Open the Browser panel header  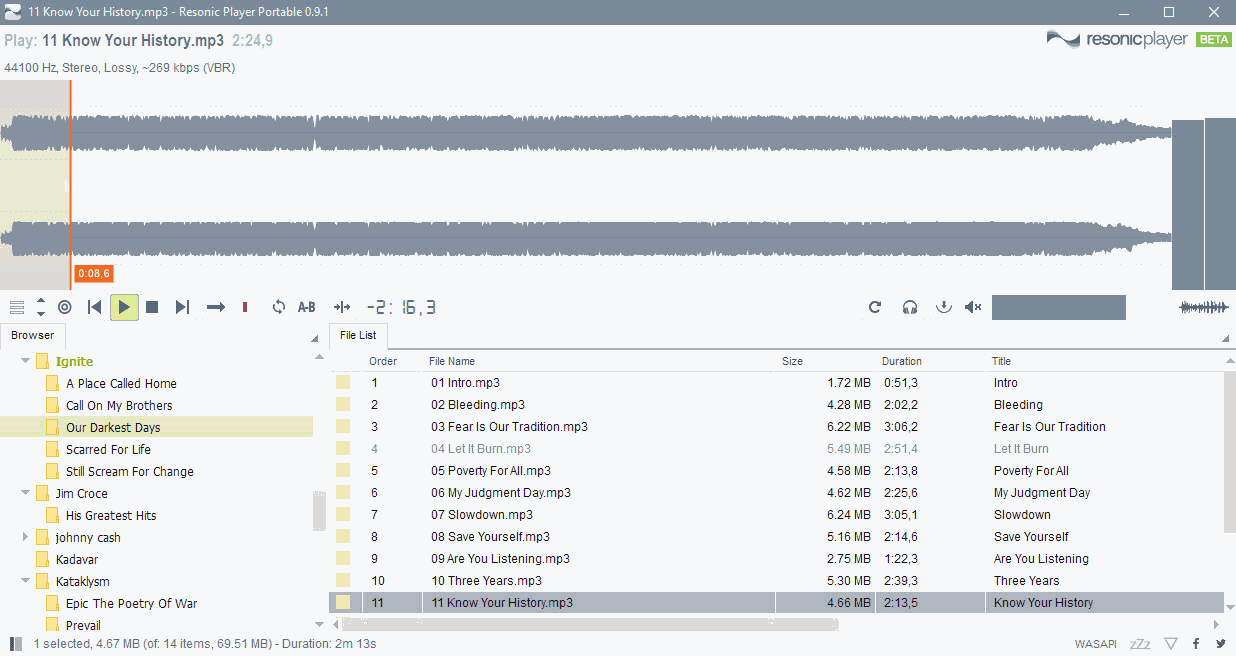pos(33,334)
